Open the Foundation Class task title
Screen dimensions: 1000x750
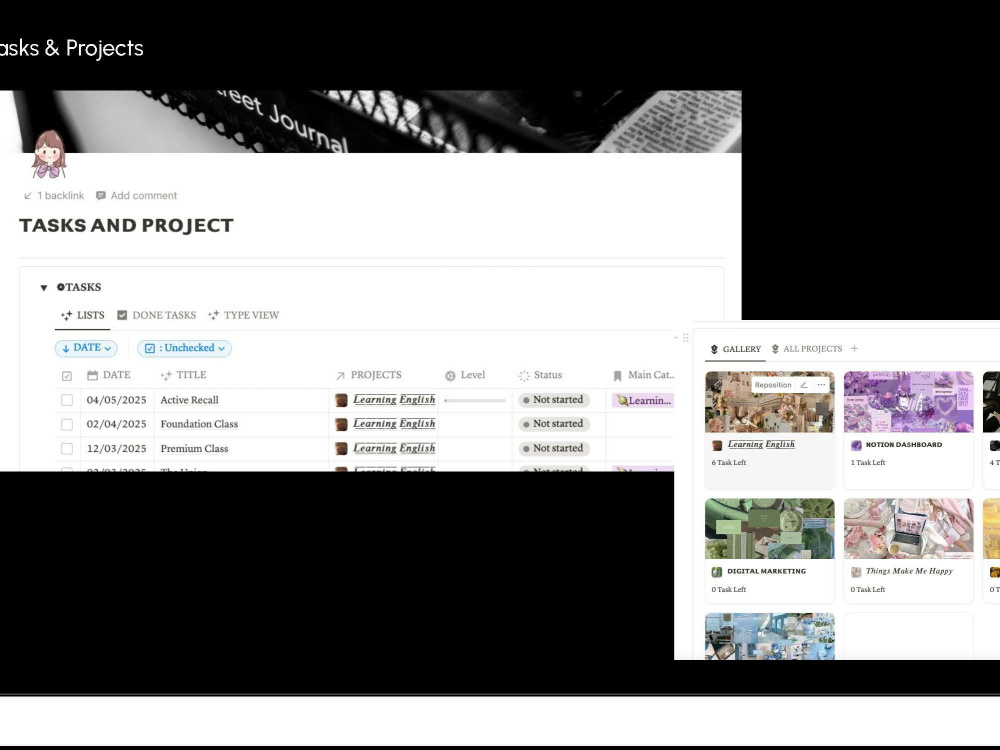click(x=199, y=424)
